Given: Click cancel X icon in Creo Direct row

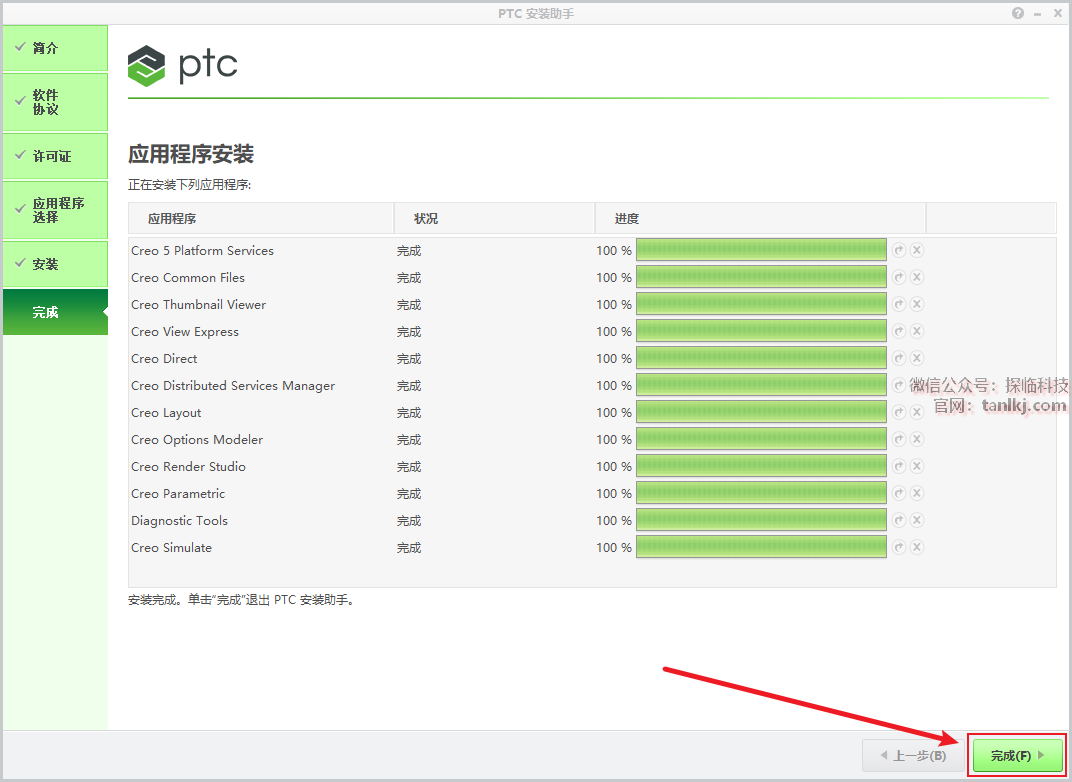Looking at the screenshot, I should tap(917, 358).
